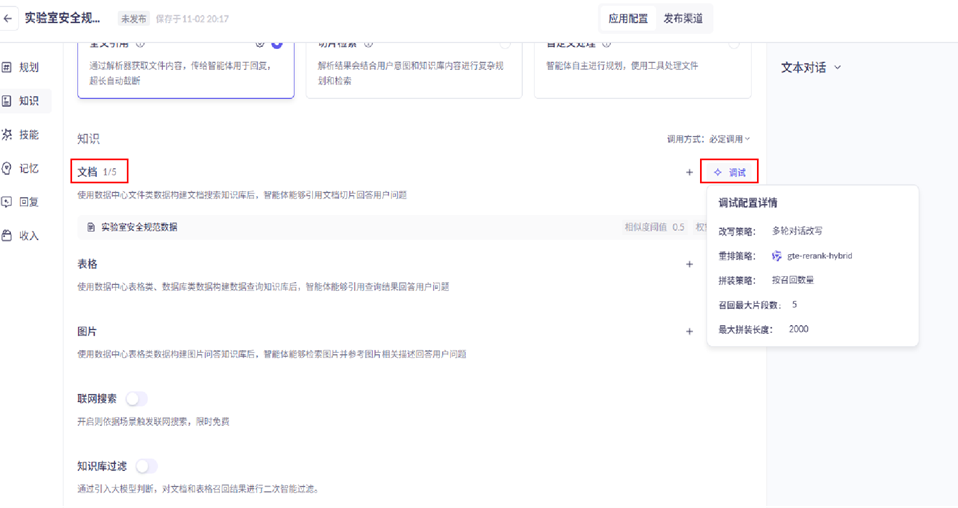Click the 调试配置详情 popup title

[747, 203]
